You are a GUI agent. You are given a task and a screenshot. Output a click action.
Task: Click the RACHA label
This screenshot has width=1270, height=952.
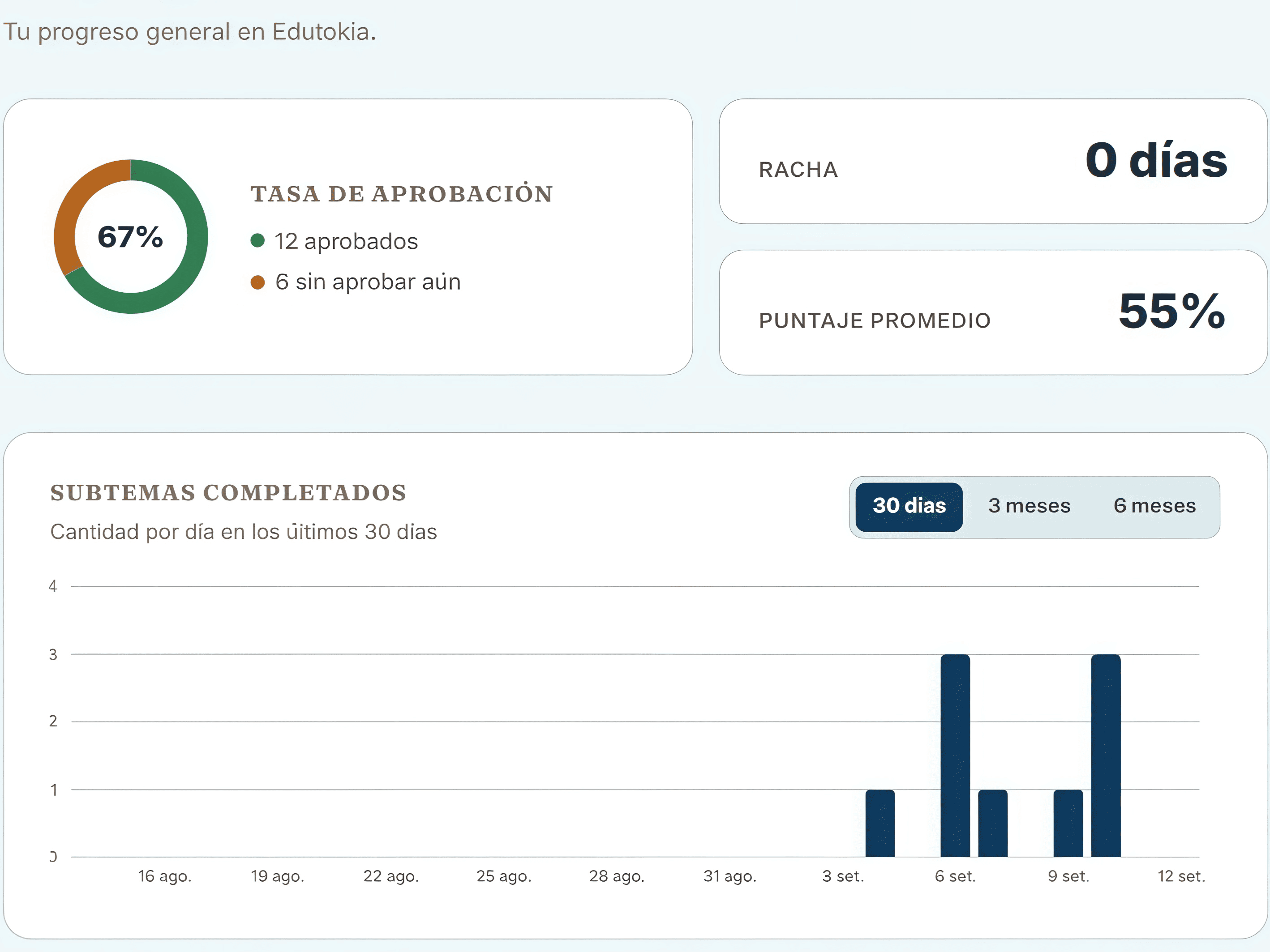(x=798, y=170)
